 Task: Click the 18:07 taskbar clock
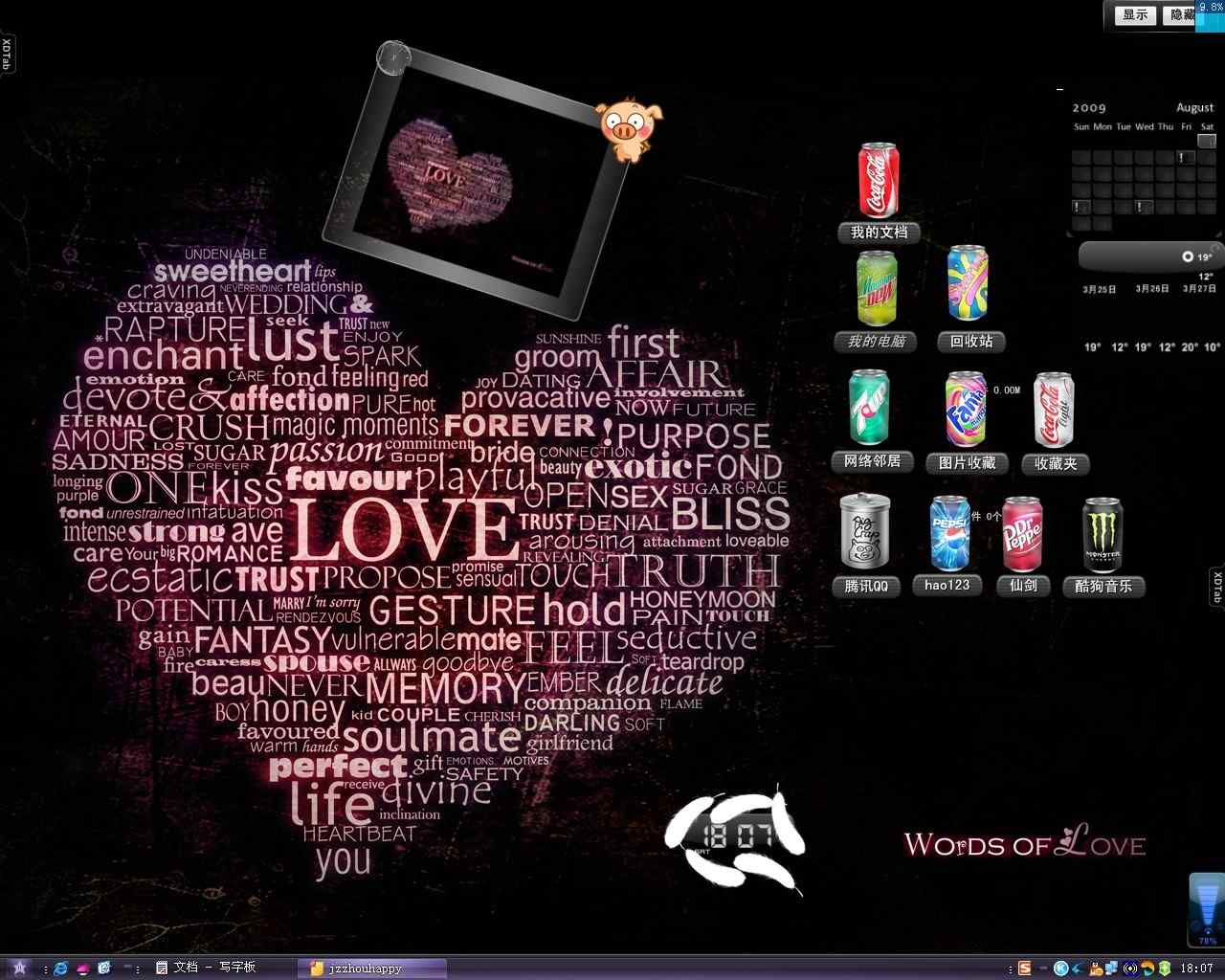(x=1196, y=969)
